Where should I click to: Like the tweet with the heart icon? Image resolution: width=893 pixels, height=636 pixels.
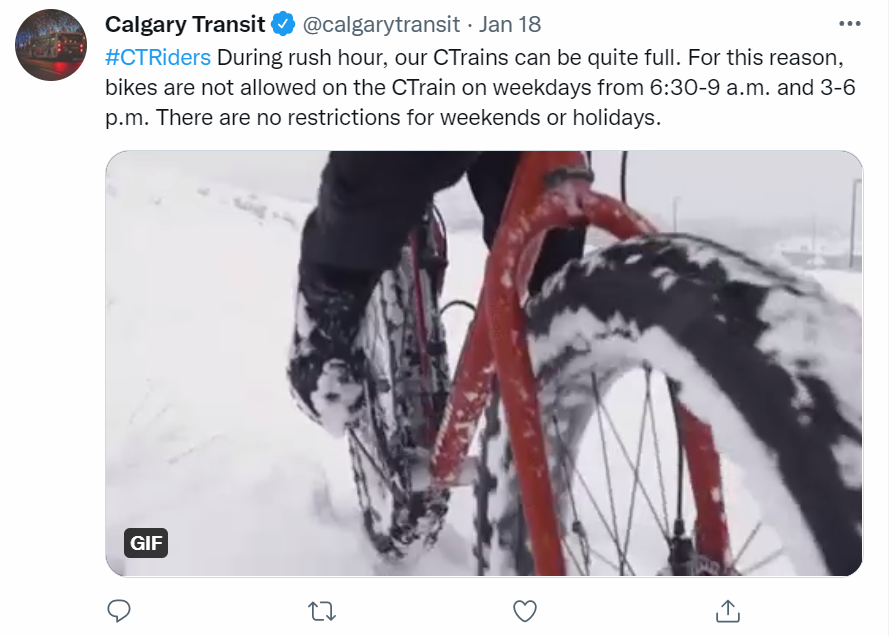tap(525, 610)
